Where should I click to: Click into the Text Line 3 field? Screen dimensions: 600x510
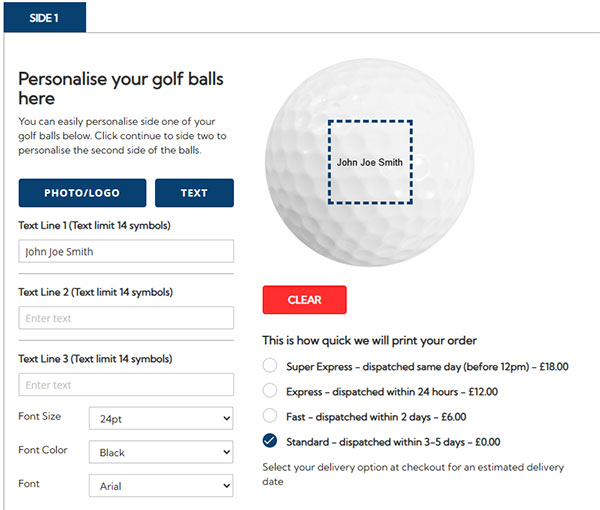(126, 385)
